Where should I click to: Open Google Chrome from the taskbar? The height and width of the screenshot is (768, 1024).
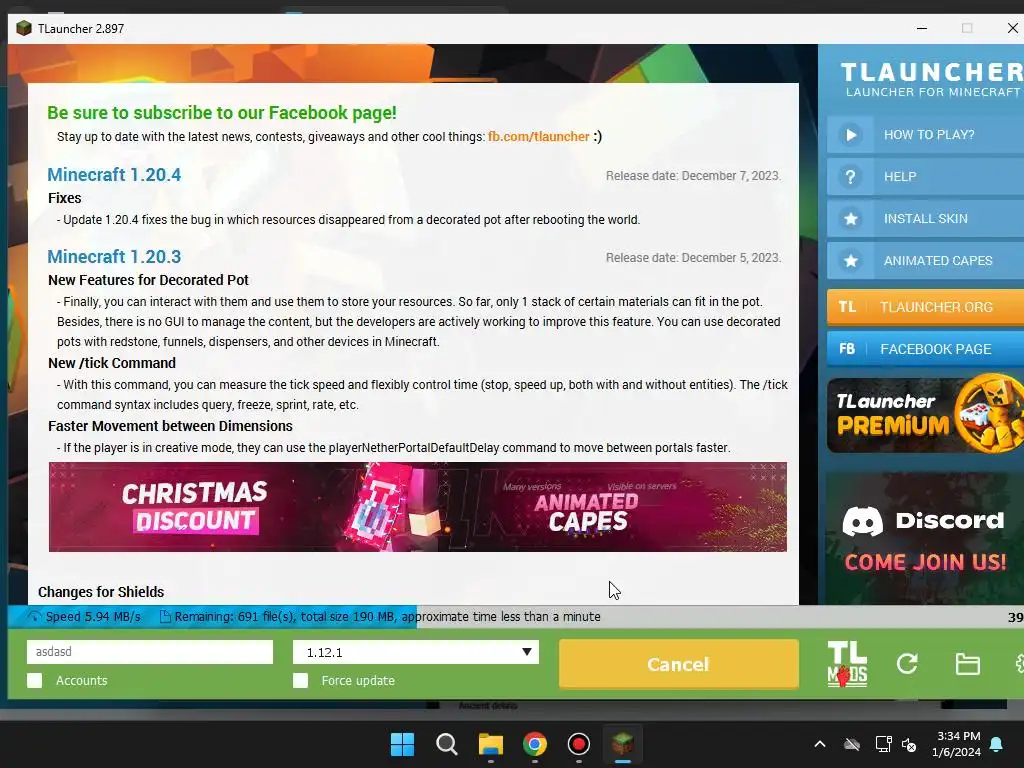point(535,744)
